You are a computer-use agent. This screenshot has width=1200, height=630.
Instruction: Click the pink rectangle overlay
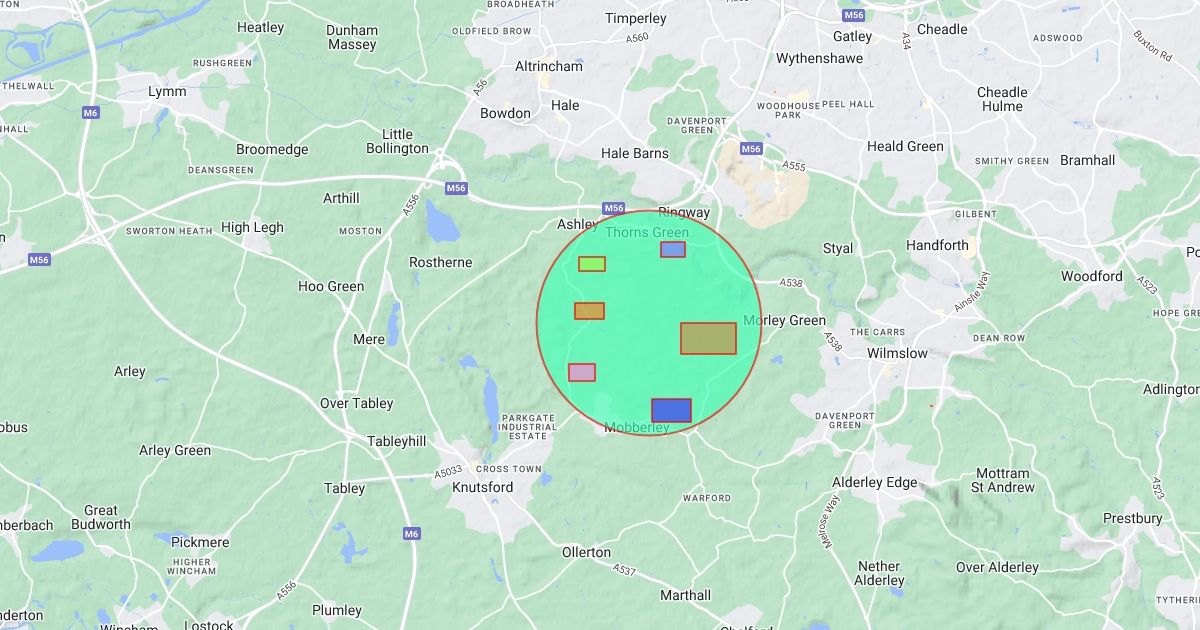click(x=582, y=372)
